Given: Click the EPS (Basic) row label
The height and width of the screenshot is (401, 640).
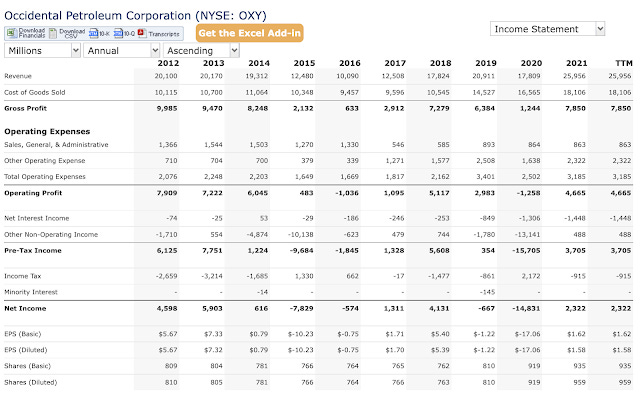Looking at the screenshot, I should coord(23,334).
